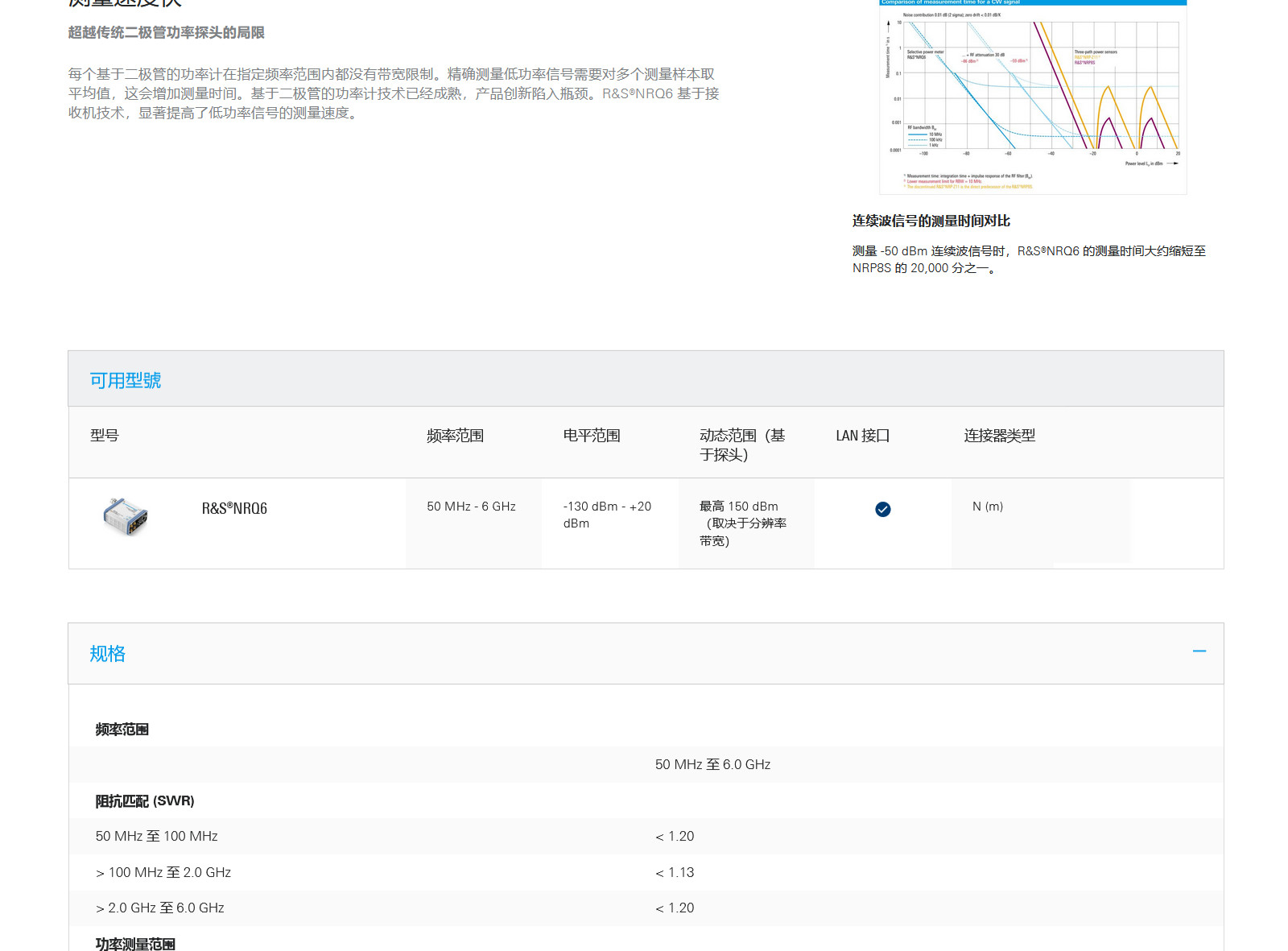Select the 频率范围 table column header
Screen dimensions: 1288x951
455,436
